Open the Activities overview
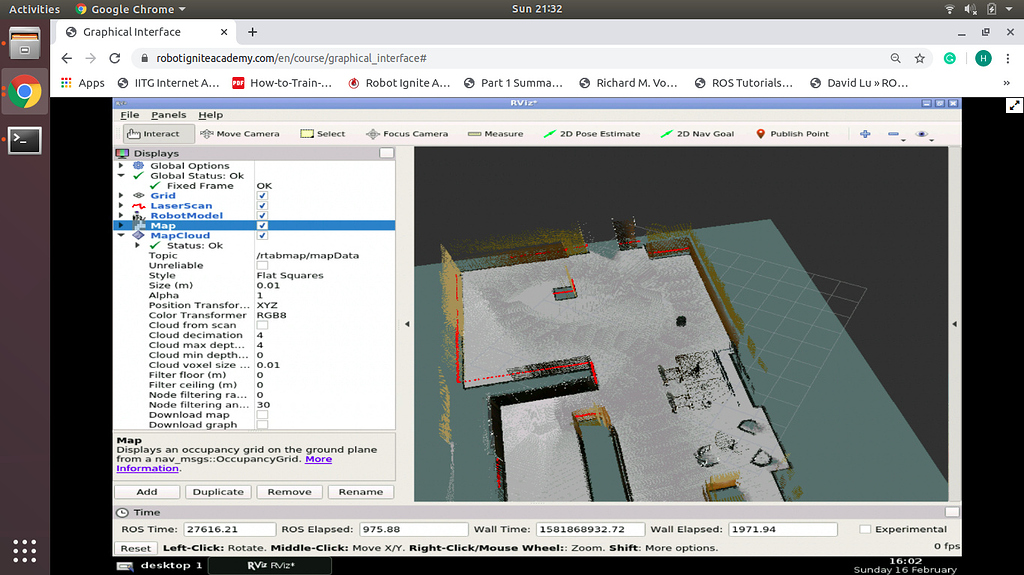 [34, 9]
